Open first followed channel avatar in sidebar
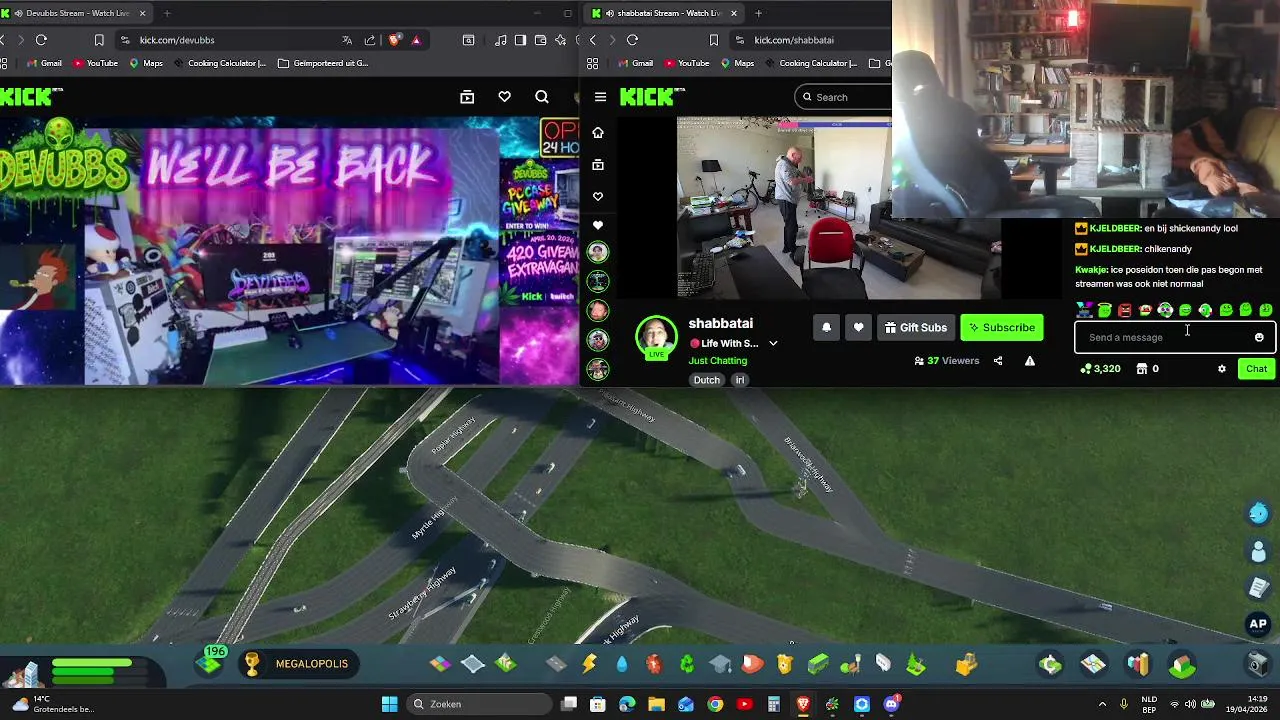The width and height of the screenshot is (1280, 720). tap(598, 252)
